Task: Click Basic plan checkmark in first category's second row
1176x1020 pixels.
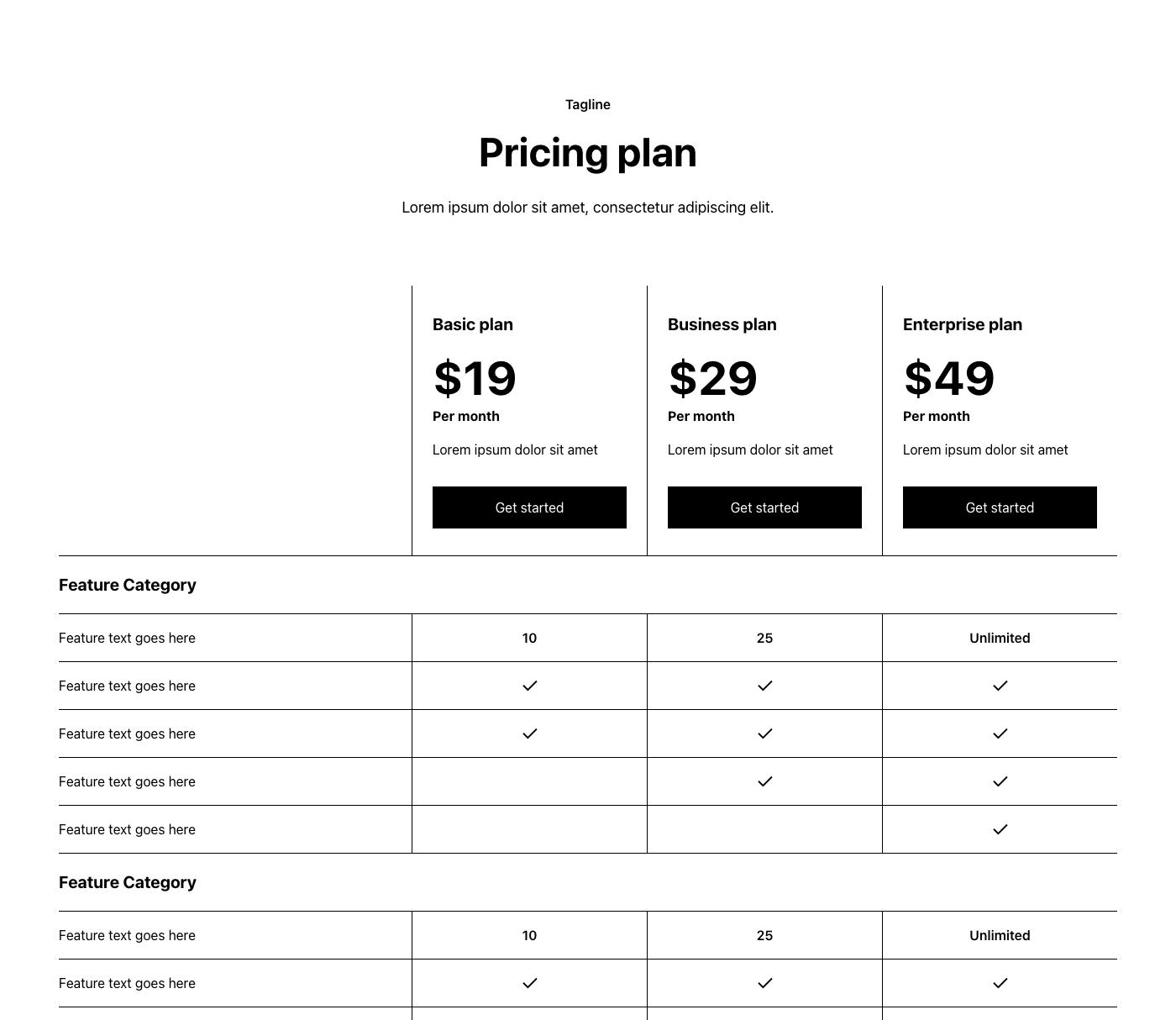Action: pyautogui.click(x=529, y=686)
